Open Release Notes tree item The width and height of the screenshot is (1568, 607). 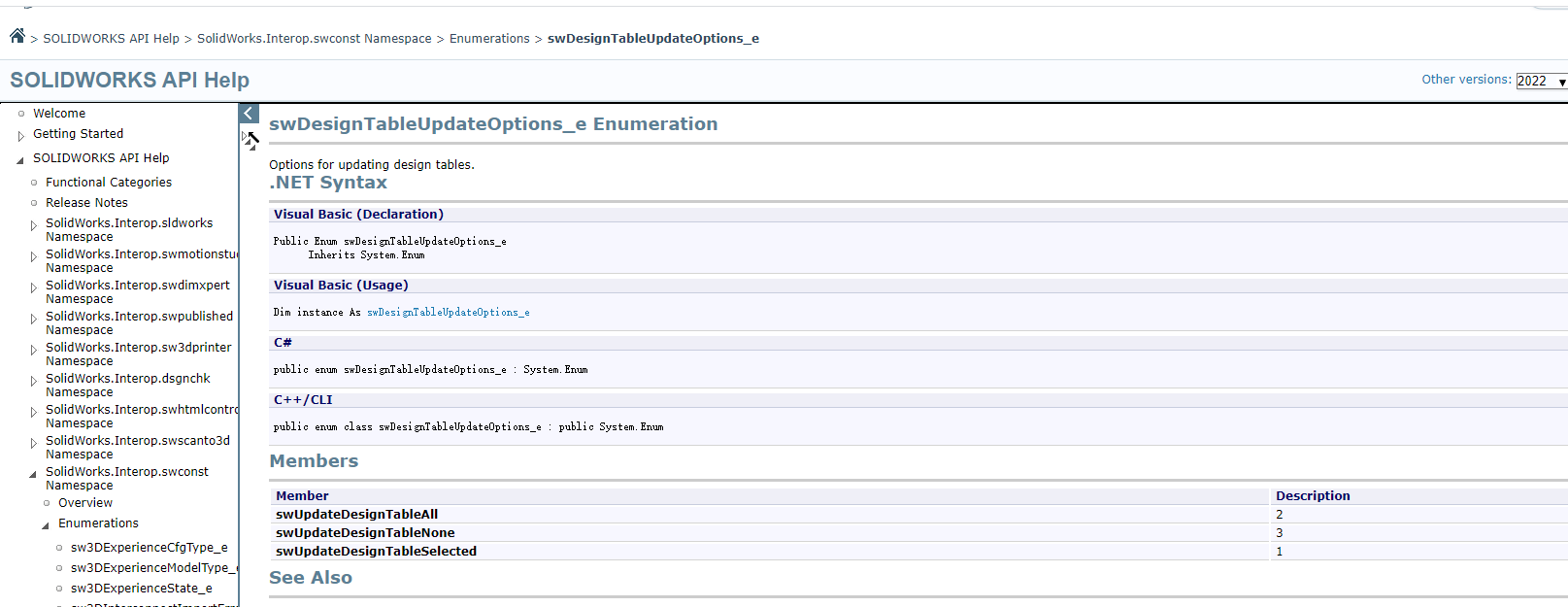[86, 203]
